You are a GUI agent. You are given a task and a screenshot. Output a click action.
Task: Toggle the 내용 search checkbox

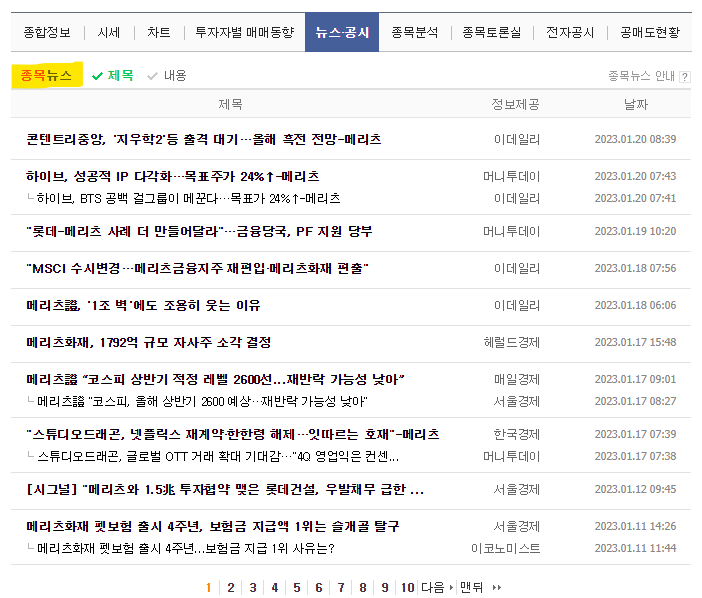167,75
